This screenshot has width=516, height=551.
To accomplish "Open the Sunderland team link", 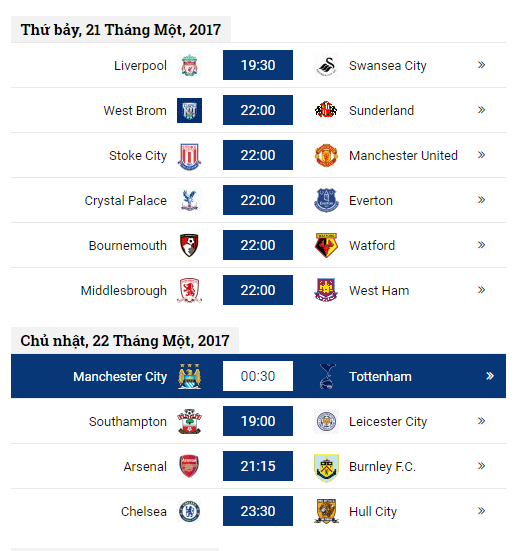I will coord(381,110).
